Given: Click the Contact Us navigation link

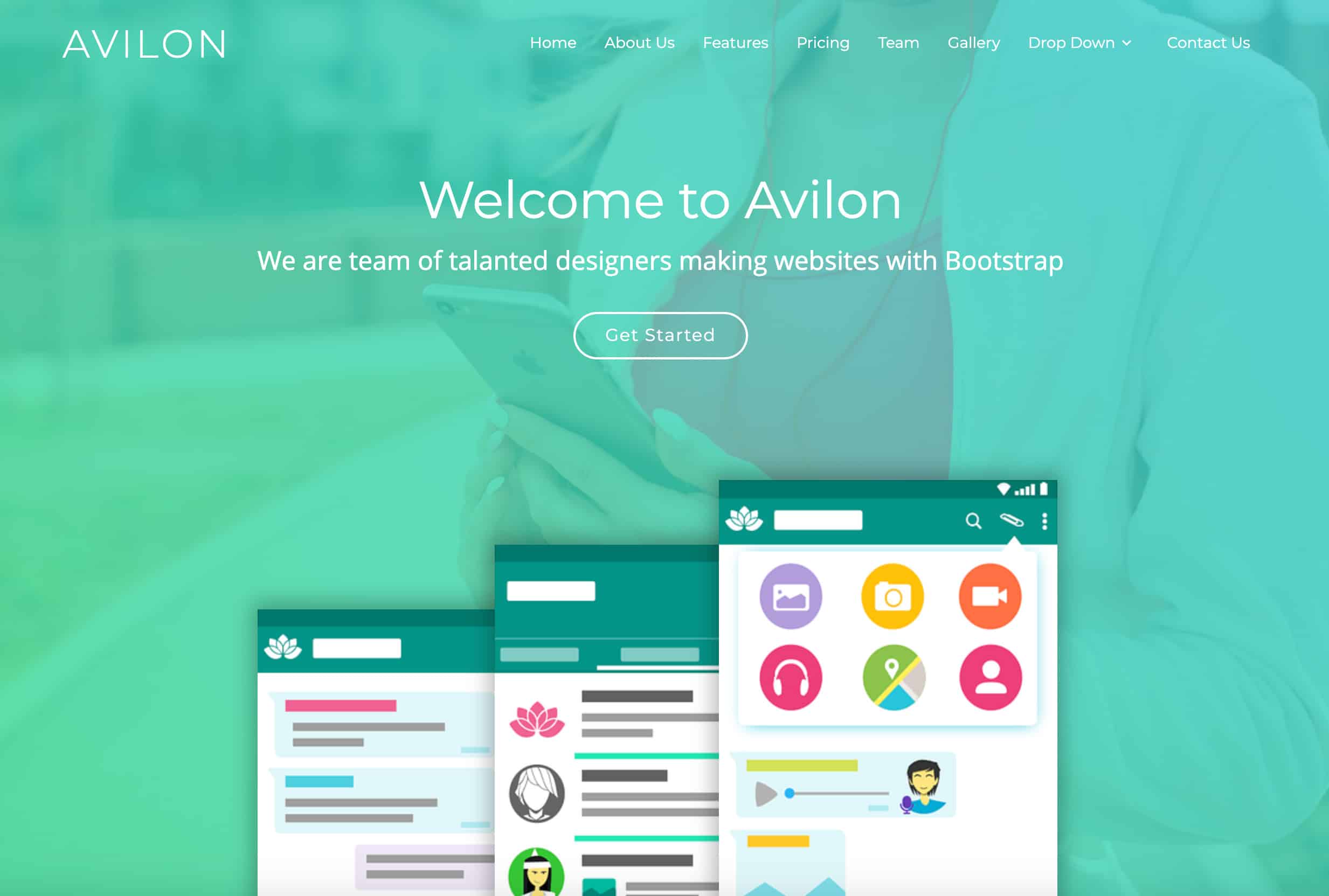Looking at the screenshot, I should tap(1208, 42).
